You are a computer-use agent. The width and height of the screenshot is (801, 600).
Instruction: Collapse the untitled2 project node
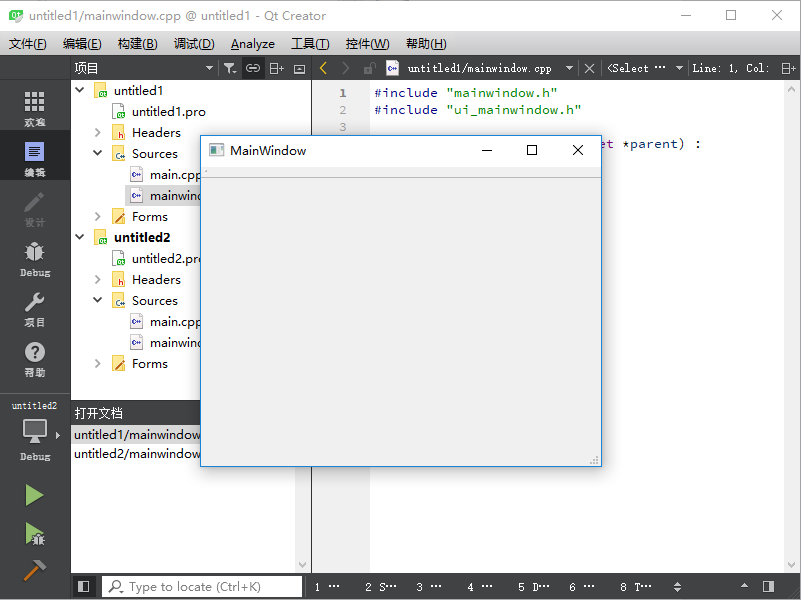point(80,237)
